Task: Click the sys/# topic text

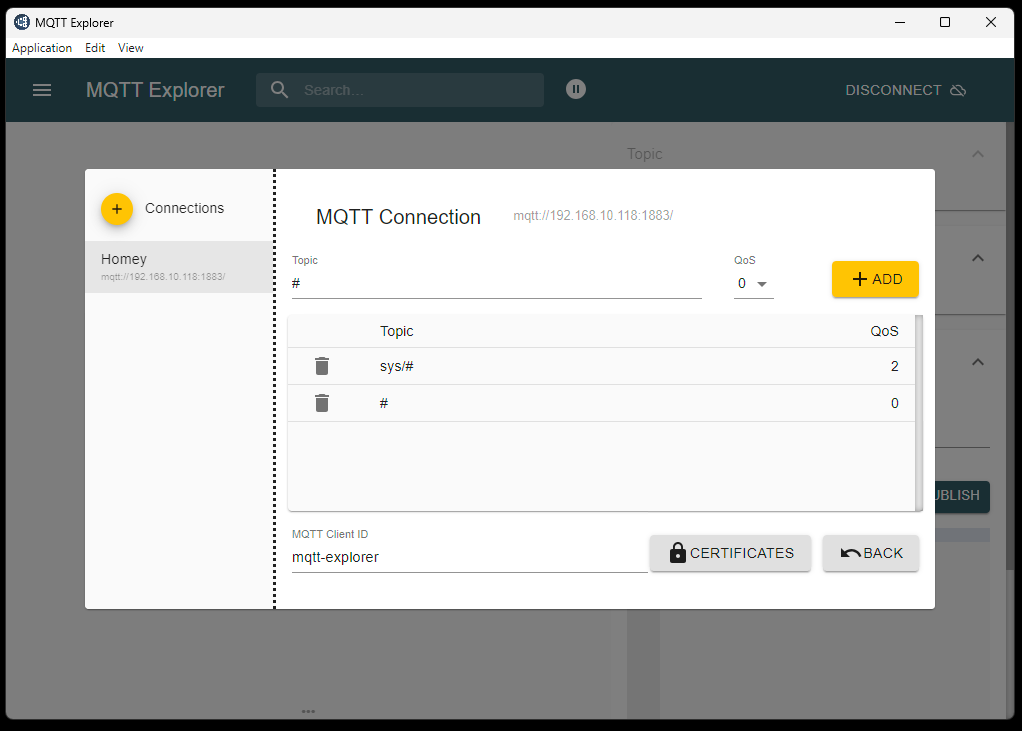Action: coord(396,366)
